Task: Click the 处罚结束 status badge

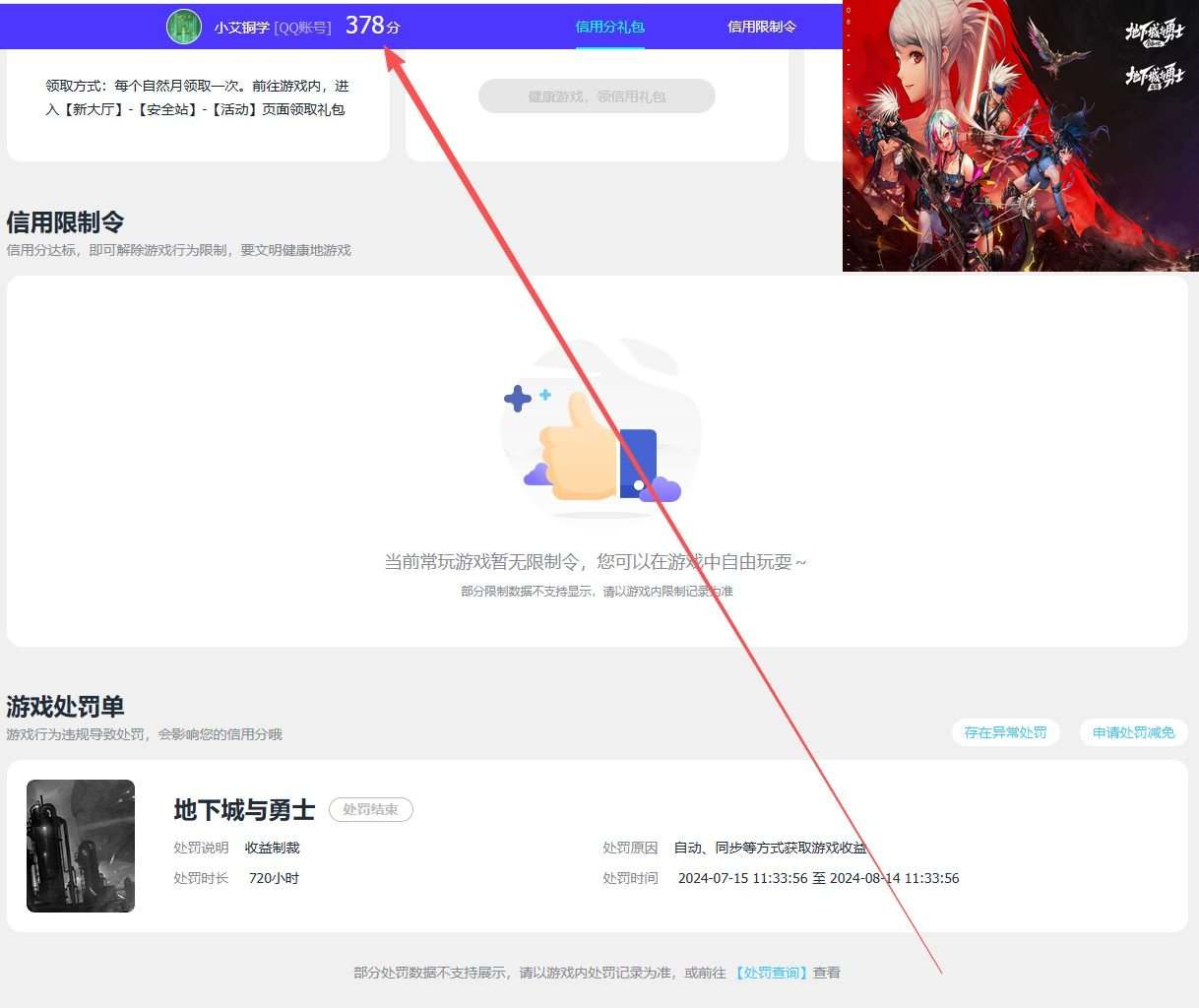Action: (x=371, y=809)
